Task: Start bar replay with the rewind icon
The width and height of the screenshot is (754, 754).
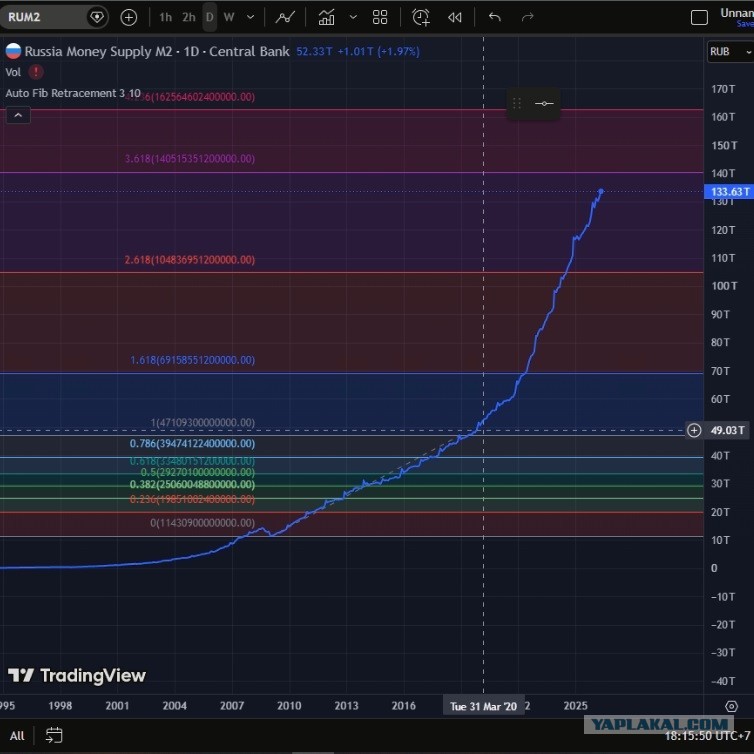Action: pyautogui.click(x=455, y=17)
